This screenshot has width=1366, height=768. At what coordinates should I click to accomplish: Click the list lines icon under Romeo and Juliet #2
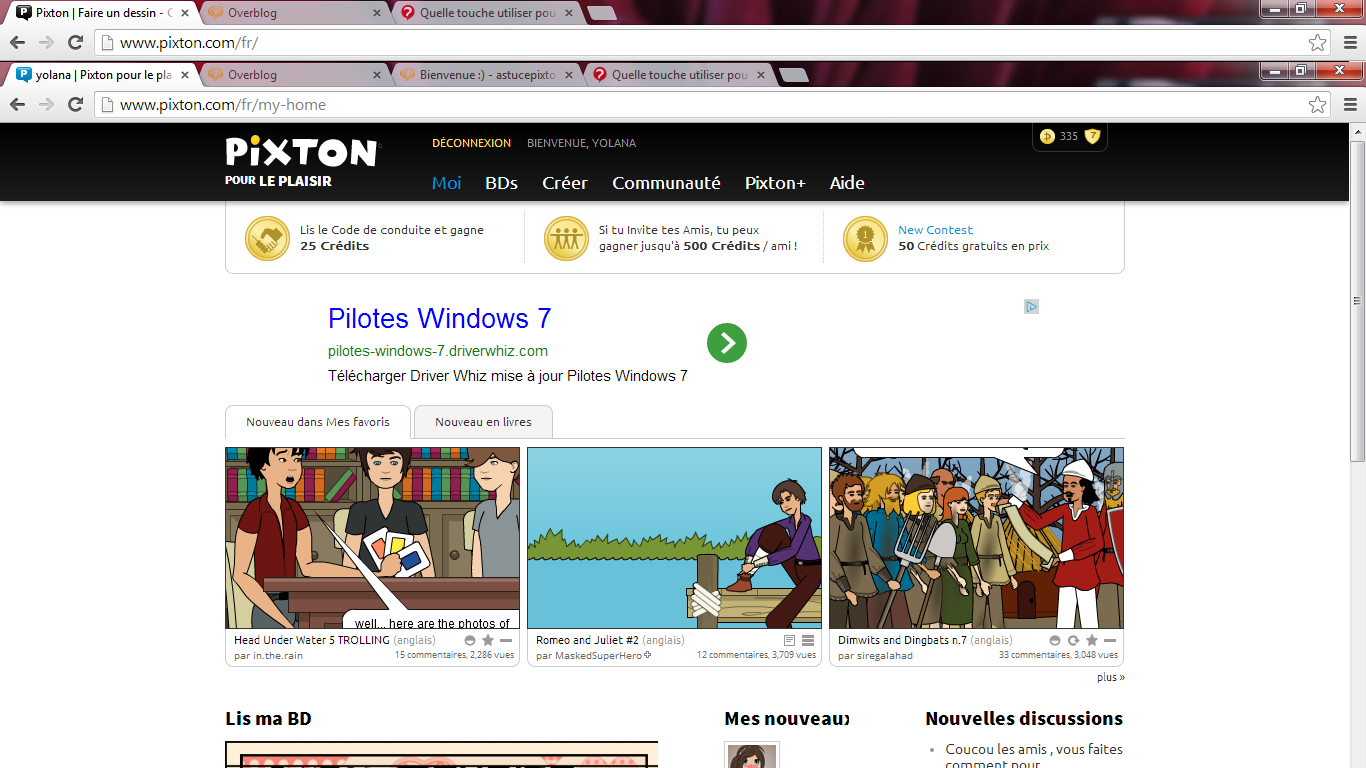coord(808,640)
